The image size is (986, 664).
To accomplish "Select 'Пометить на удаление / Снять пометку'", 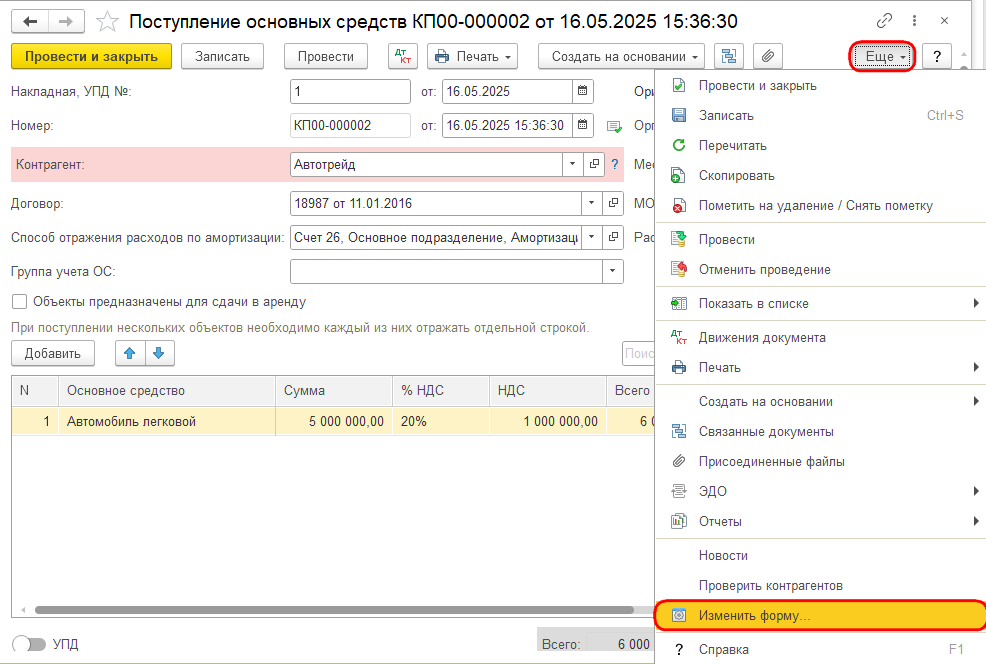I will tap(820, 206).
